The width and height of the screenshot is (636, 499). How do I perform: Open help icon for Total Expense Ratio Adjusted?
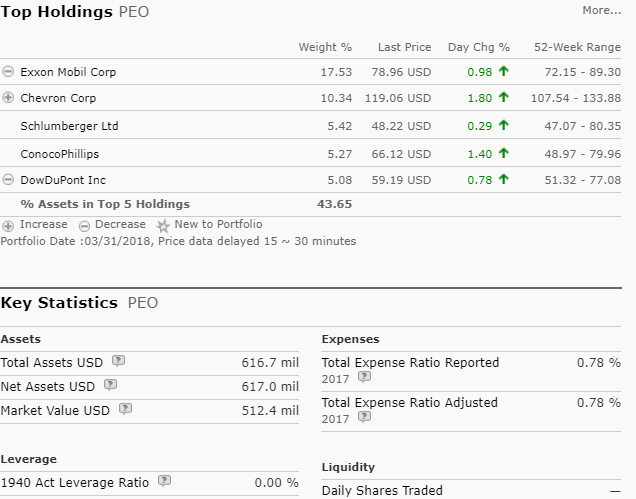[x=364, y=417]
